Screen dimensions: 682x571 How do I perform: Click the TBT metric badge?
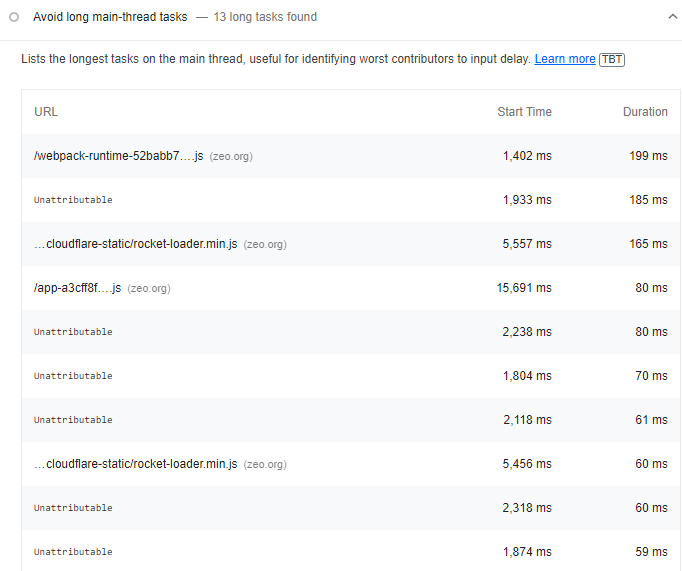(612, 59)
